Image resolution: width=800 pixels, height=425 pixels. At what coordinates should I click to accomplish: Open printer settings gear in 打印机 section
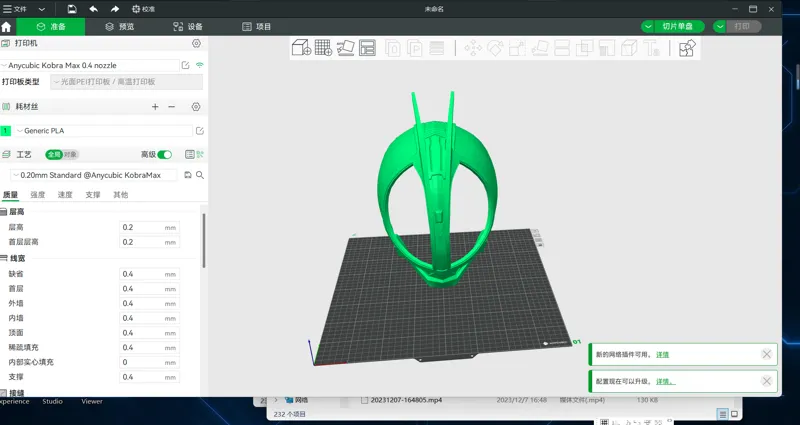[x=196, y=43]
